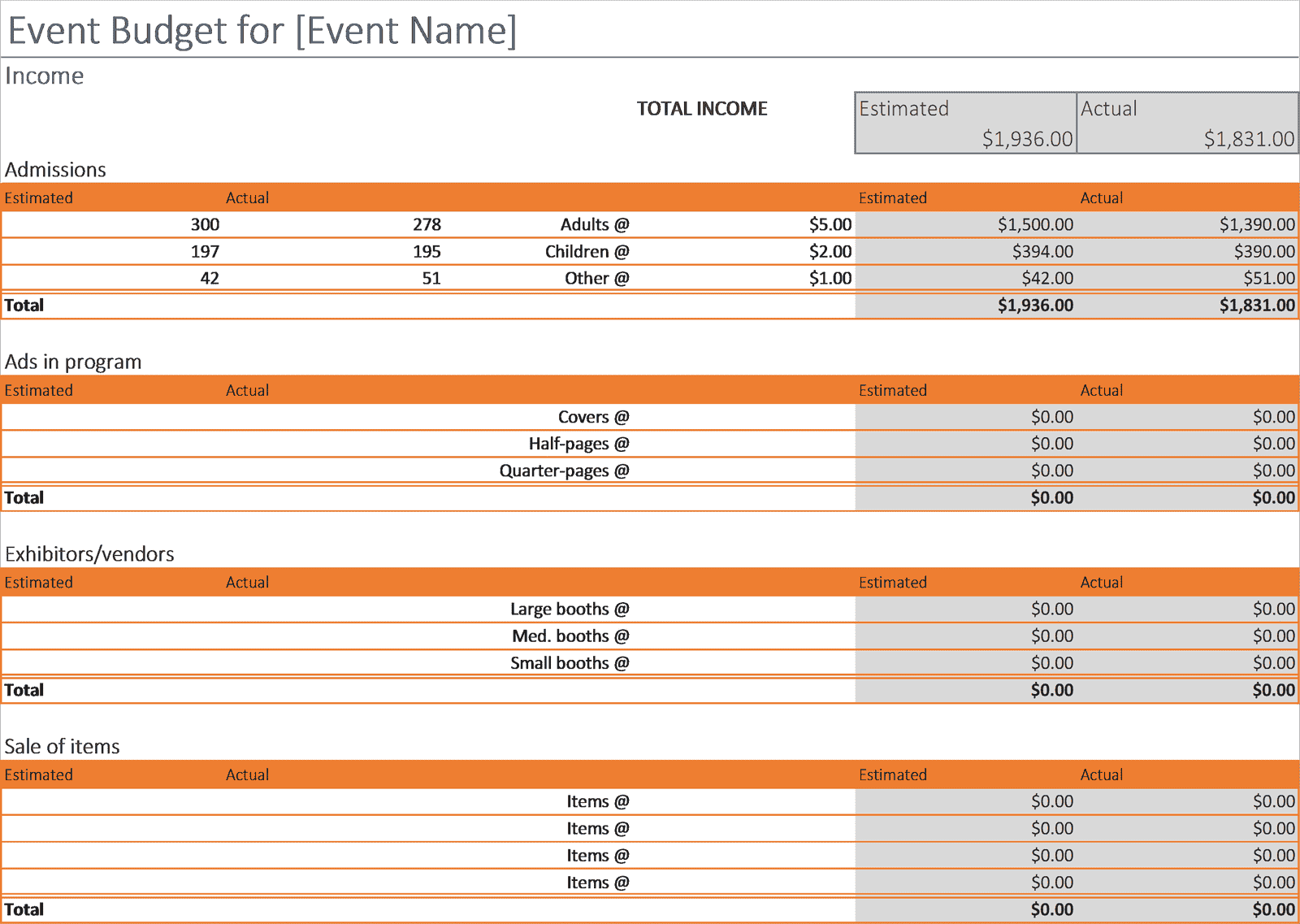The width and height of the screenshot is (1300, 924).
Task: Select the actual other count 51
Action: [x=431, y=279]
